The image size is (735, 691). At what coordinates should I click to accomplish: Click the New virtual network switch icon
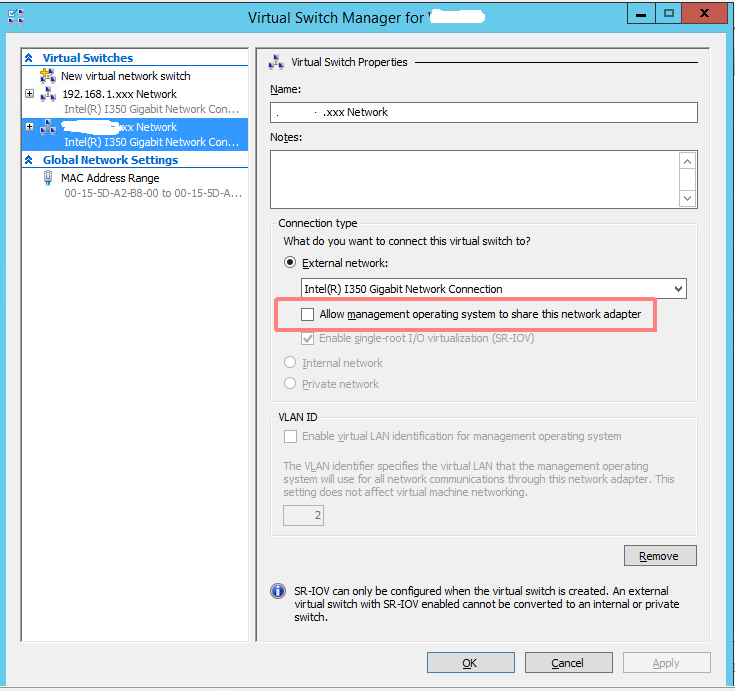point(48,75)
